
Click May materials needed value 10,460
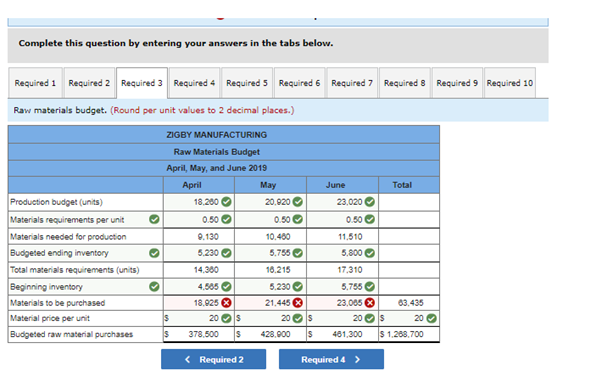[x=278, y=237]
